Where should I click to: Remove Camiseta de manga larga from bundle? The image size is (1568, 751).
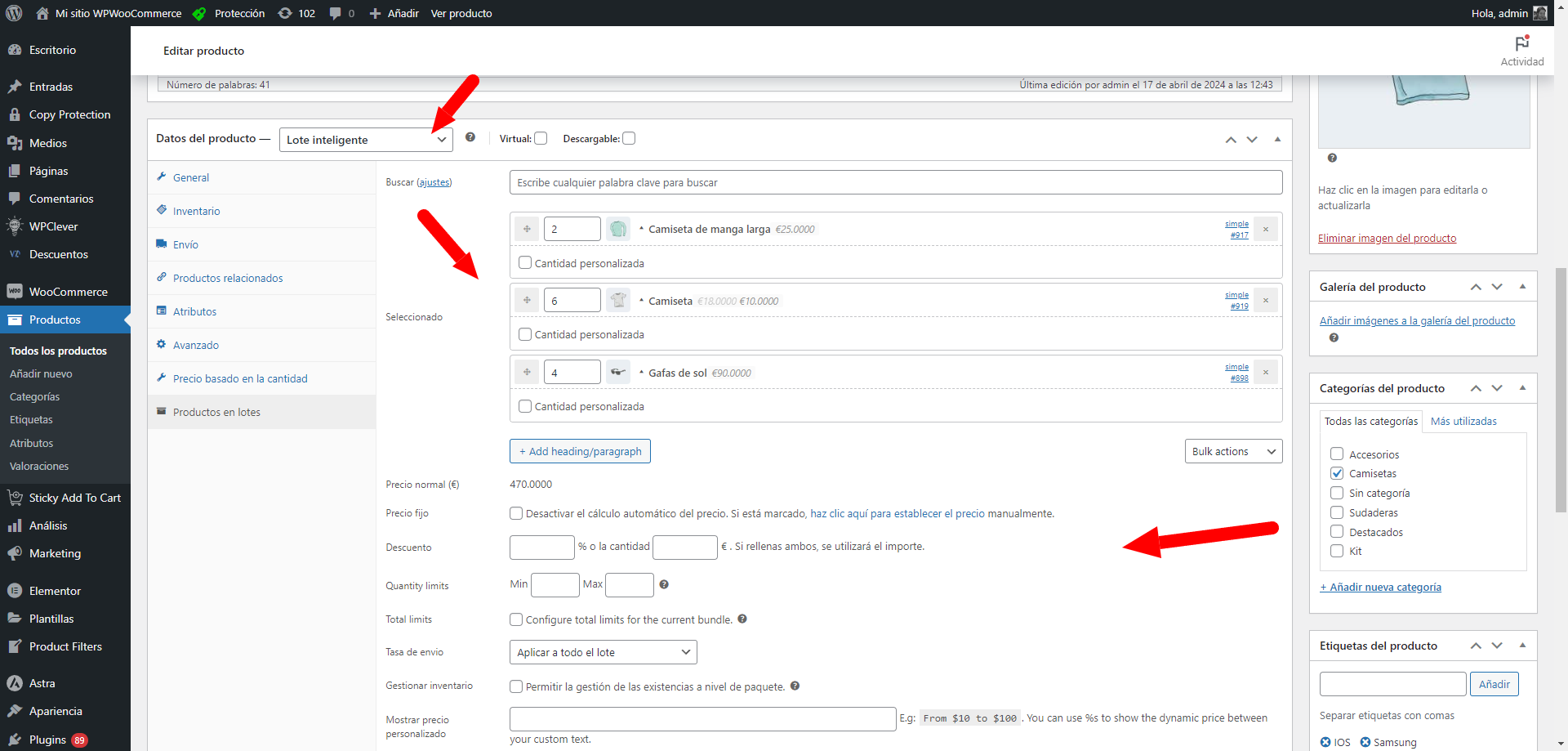[1266, 230]
